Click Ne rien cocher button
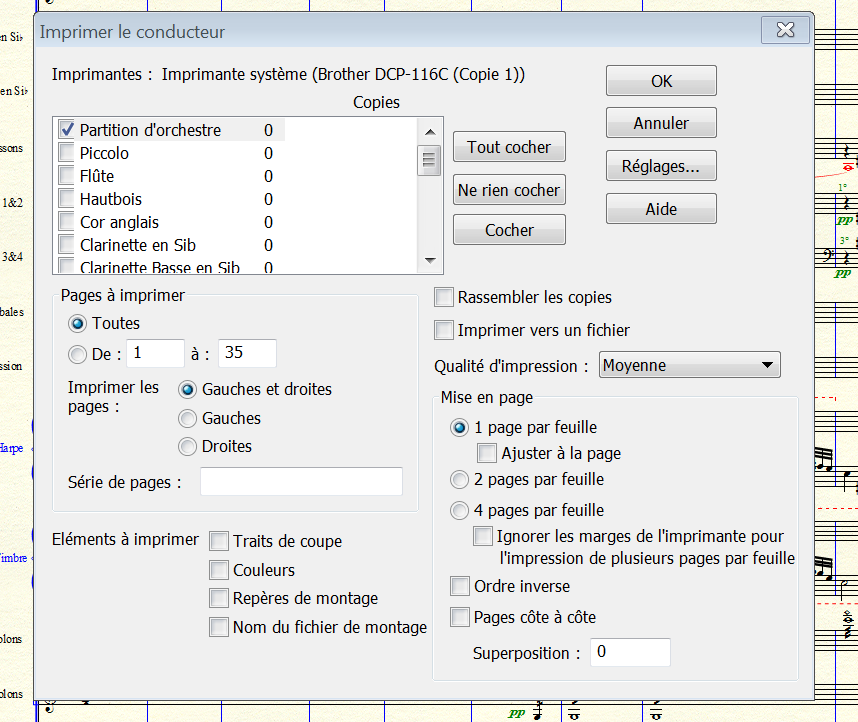The width and height of the screenshot is (858, 722). point(509,190)
